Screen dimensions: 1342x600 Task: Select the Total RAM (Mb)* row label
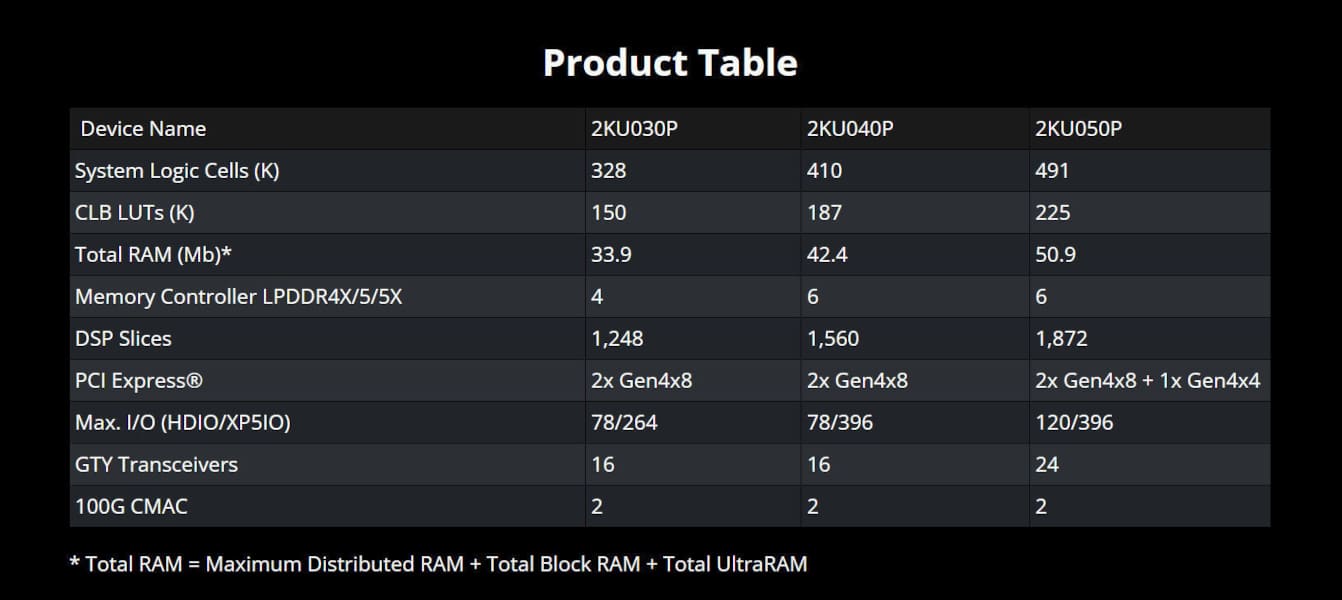(x=153, y=255)
